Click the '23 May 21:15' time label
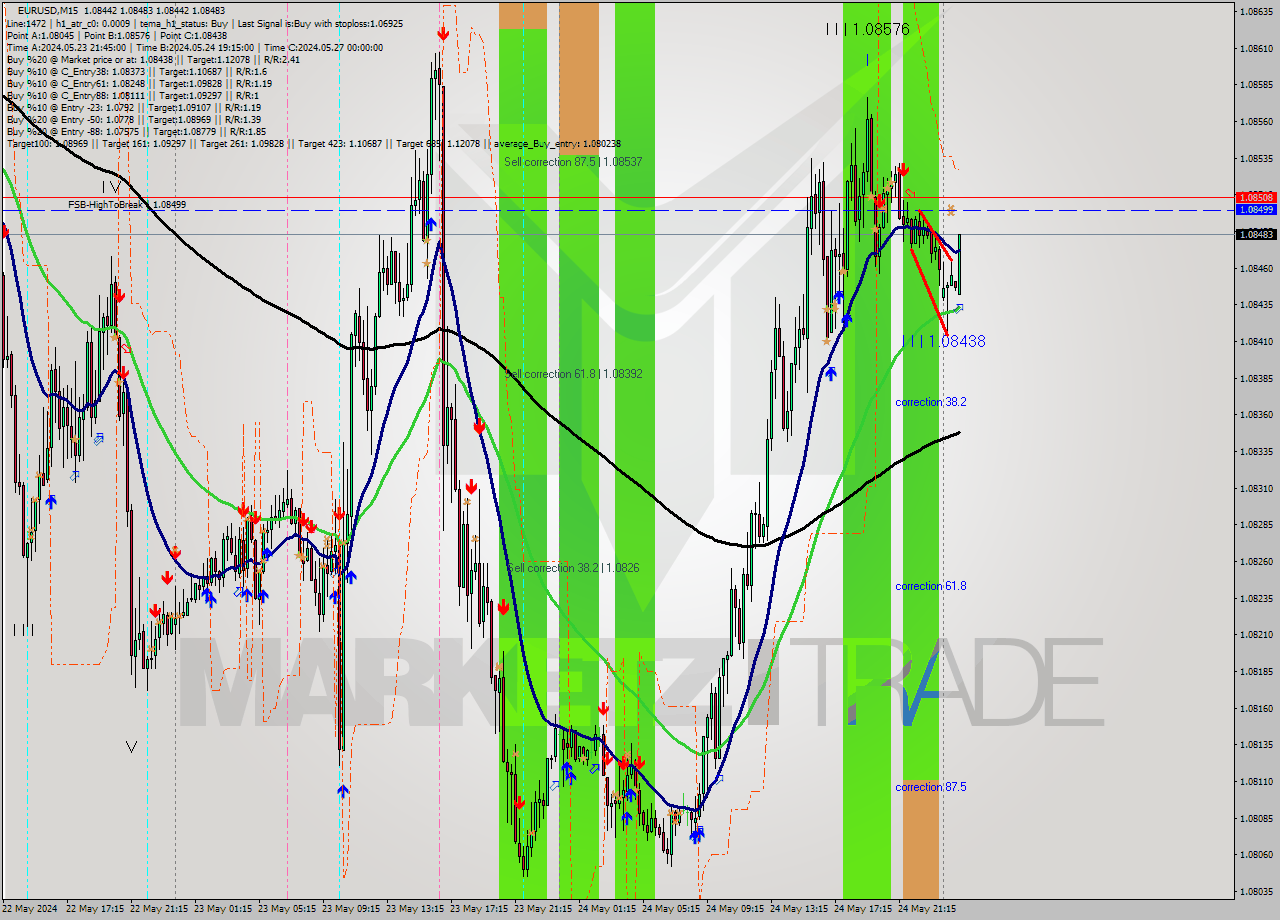The width and height of the screenshot is (1280, 920). coord(543,909)
